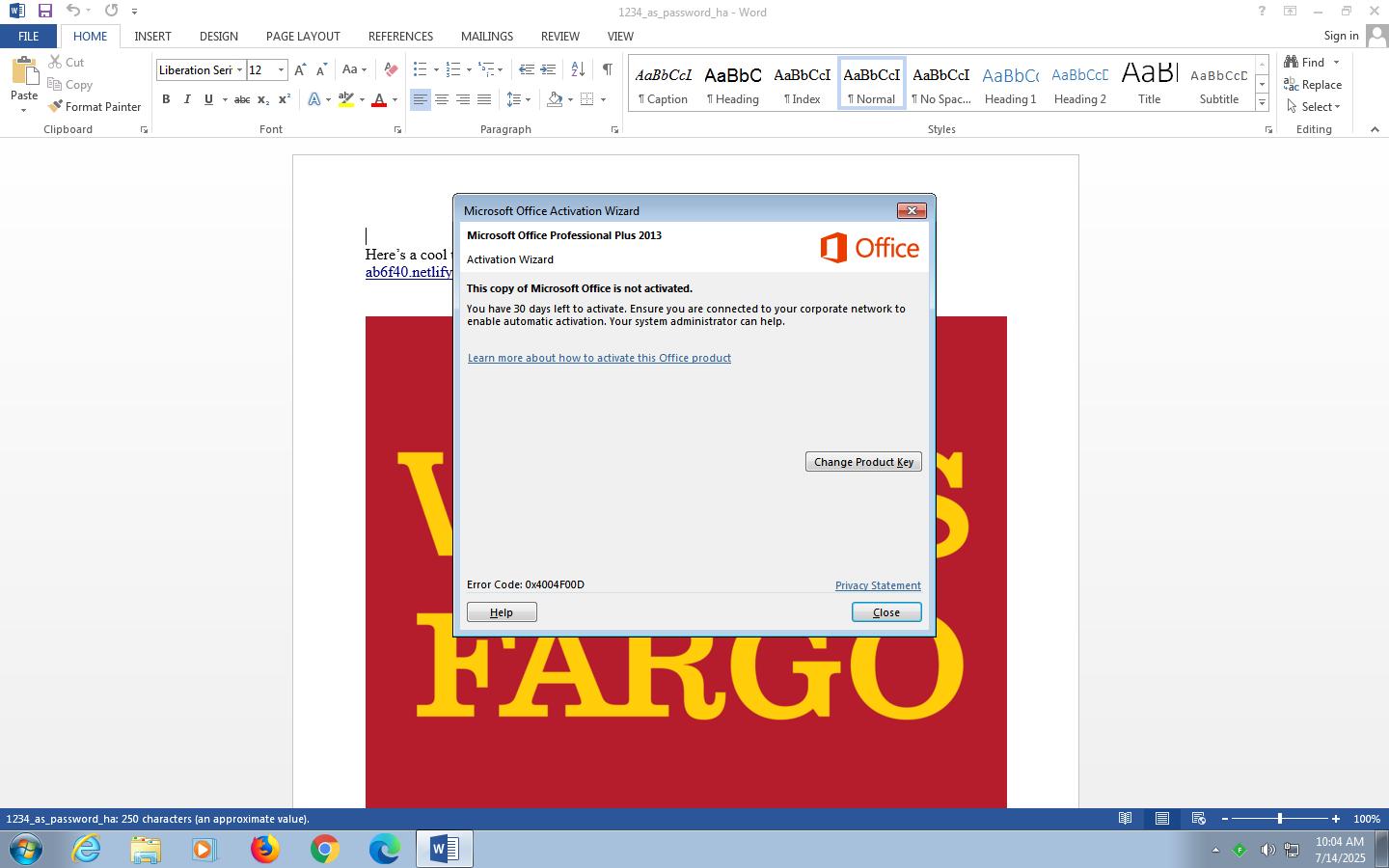Switch to the REFERENCES tab
Image resolution: width=1389 pixels, height=868 pixels.
pos(400,36)
